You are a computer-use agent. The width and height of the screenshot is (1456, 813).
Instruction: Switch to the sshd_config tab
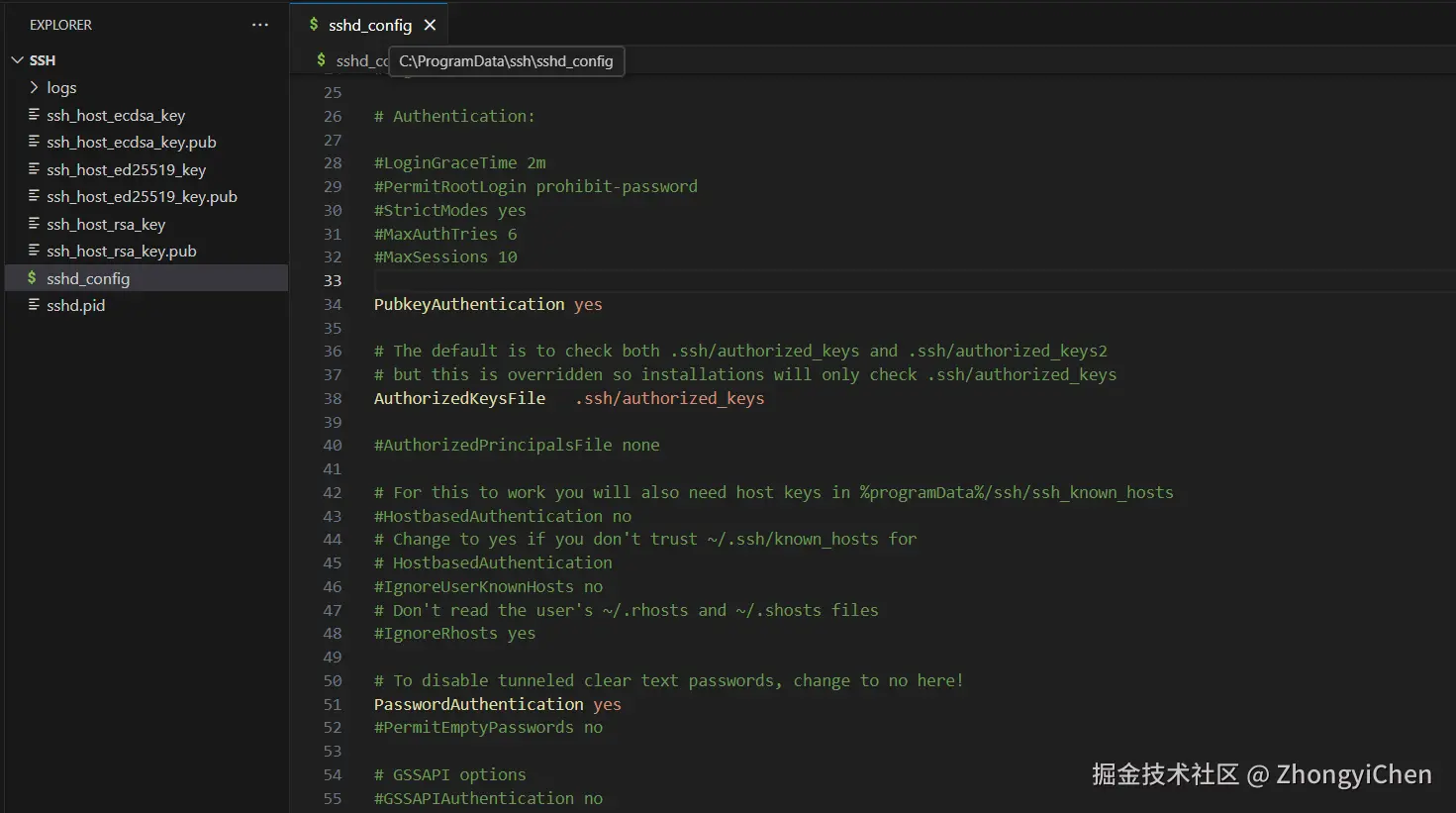point(369,26)
